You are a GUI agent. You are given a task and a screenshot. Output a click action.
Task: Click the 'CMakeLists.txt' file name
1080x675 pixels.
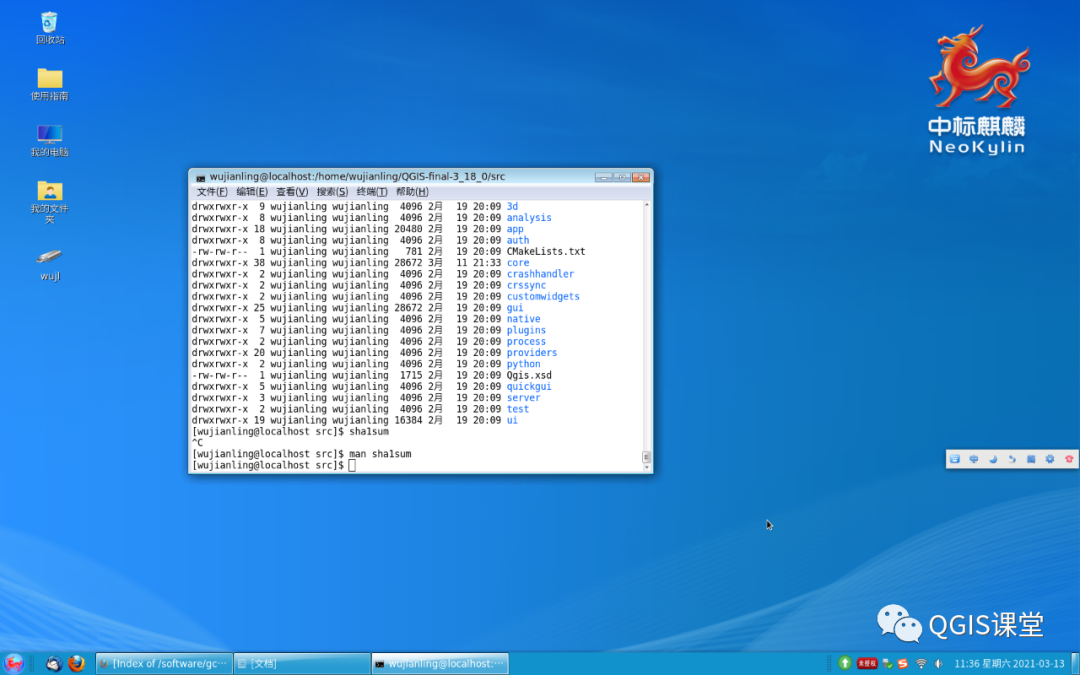[546, 251]
